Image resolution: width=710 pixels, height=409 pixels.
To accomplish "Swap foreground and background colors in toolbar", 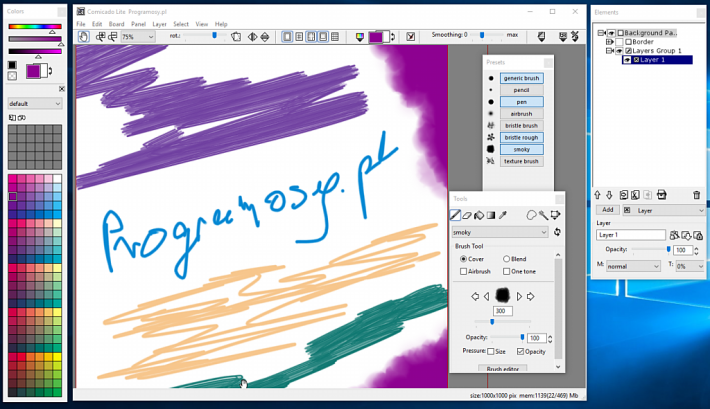I will pyautogui.click(x=393, y=37).
